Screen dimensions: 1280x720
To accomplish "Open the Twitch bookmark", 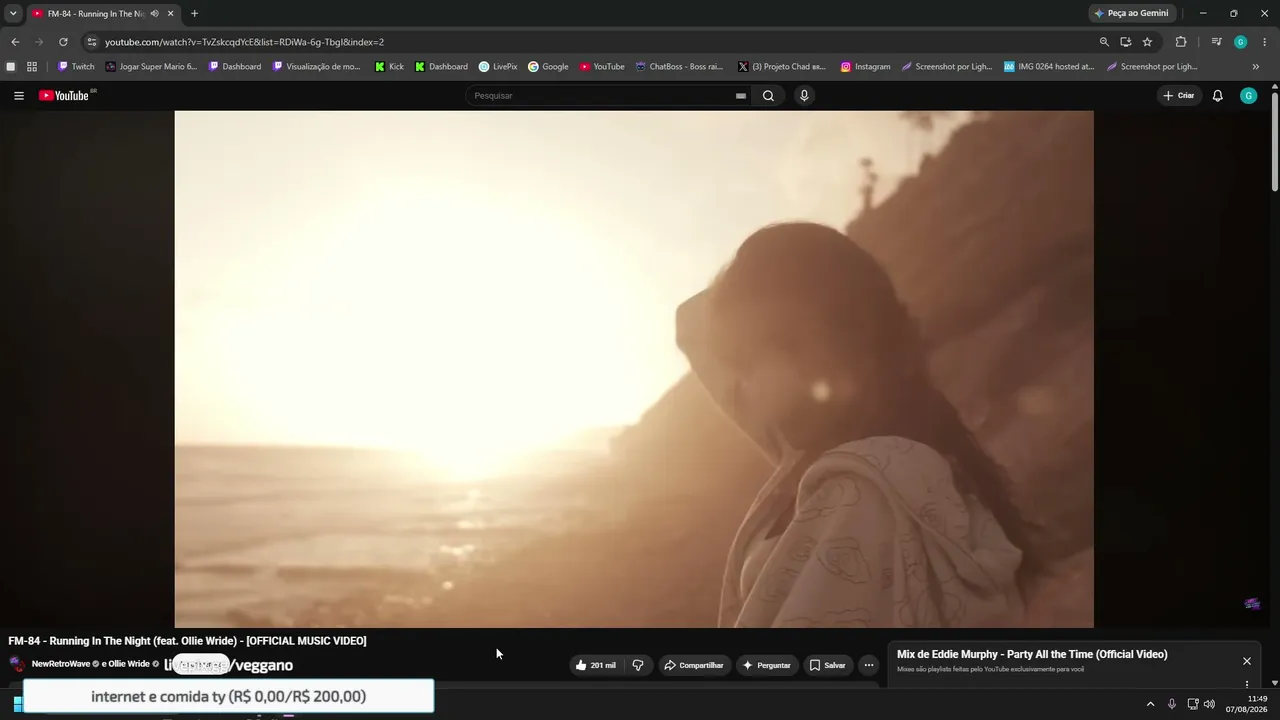I will click(x=76, y=67).
